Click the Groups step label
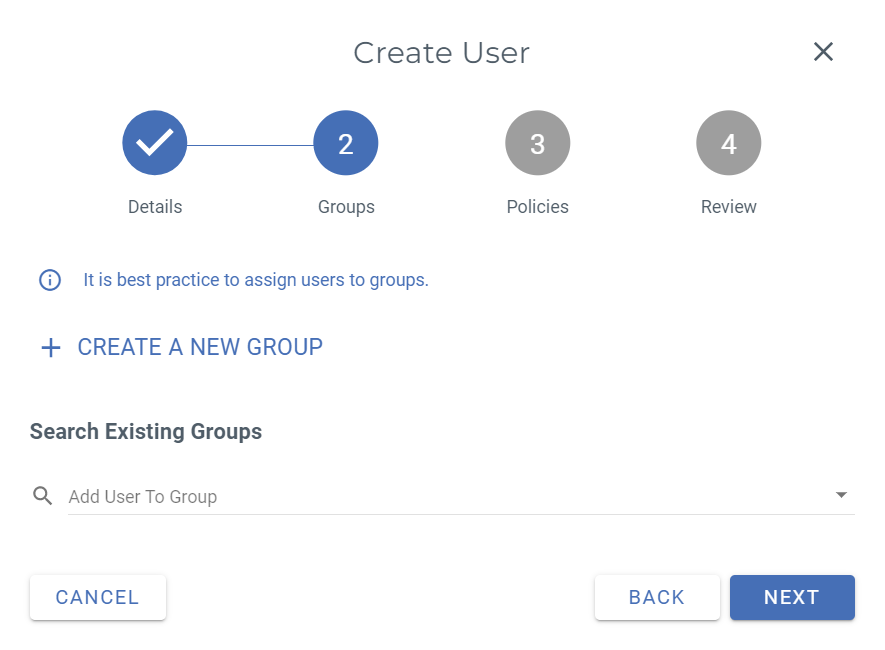Viewport: 885px width, 650px height. point(346,207)
